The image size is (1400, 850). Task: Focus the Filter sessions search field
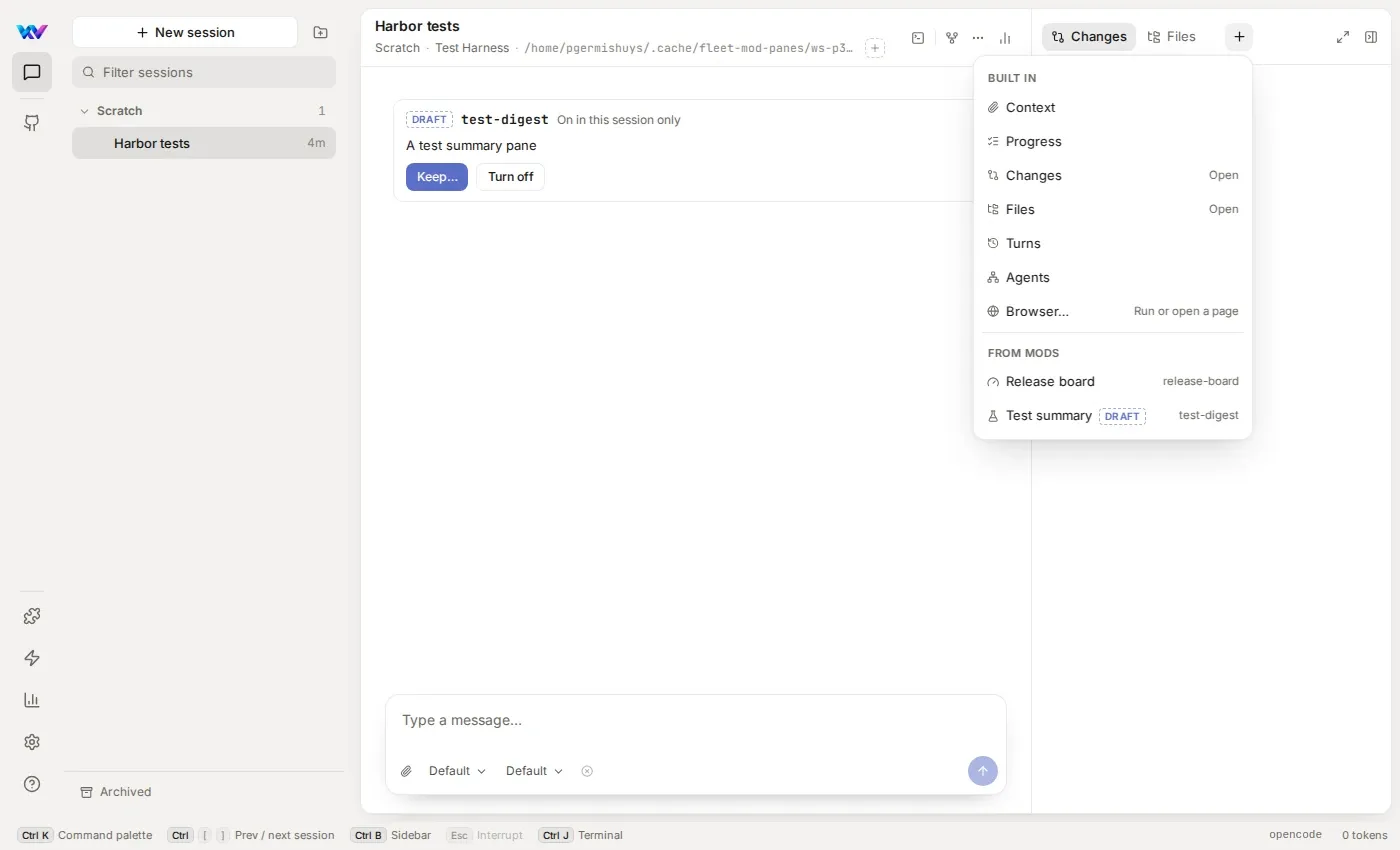(204, 72)
